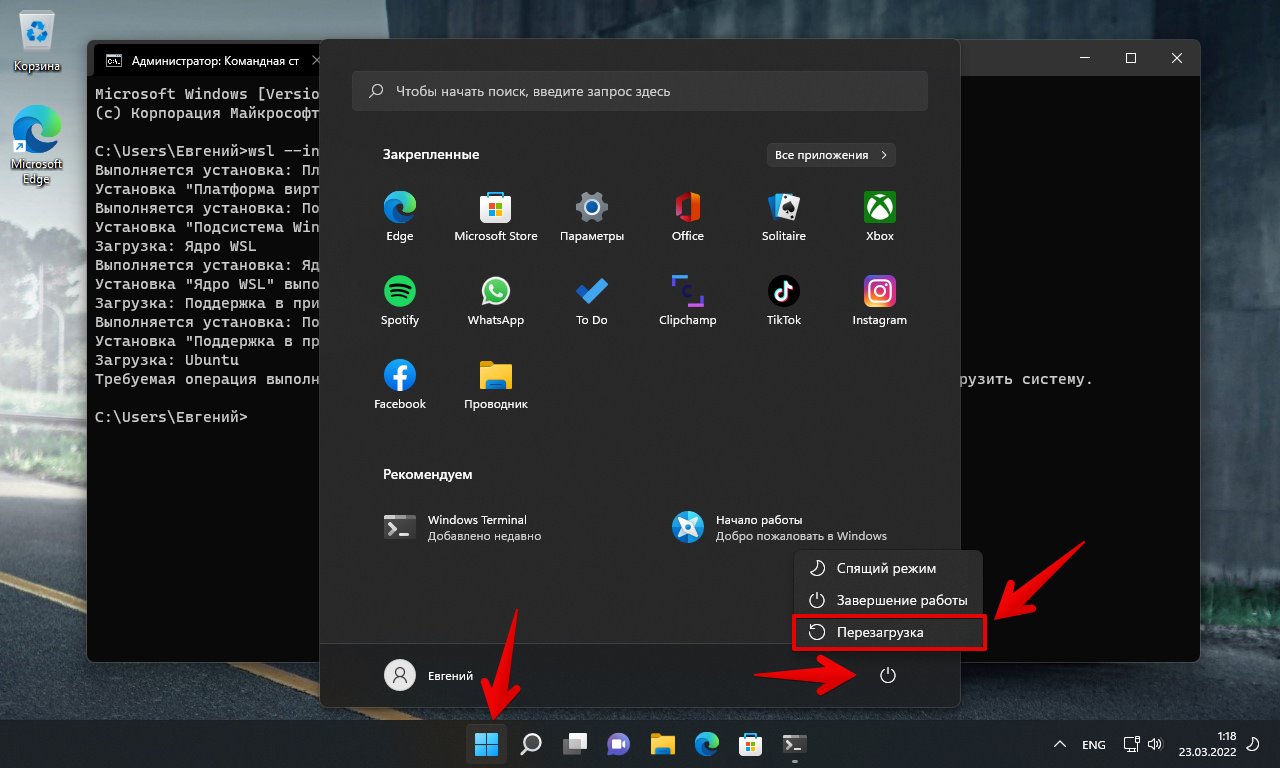Viewport: 1280px width, 768px height.
Task: Maximize the terminal window
Action: tap(1131, 59)
